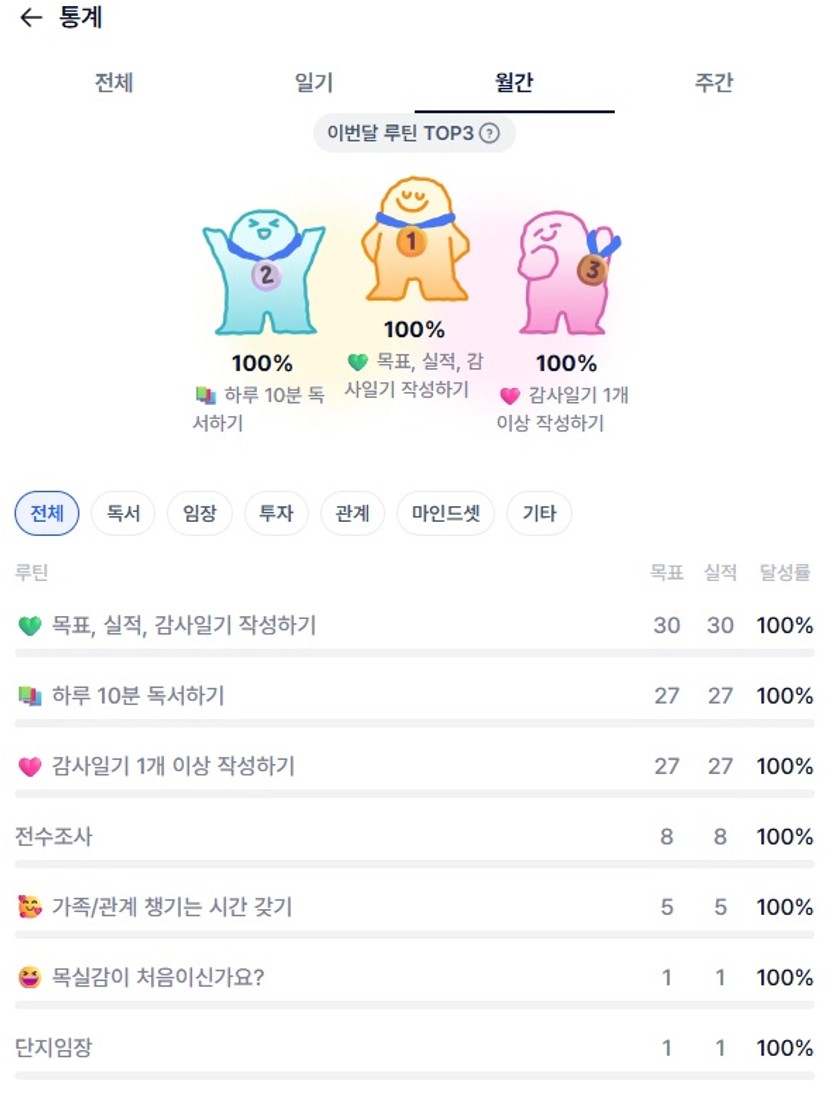
Task: Click emoji icon beside 가족/관계 챙기는 시간 갖기
Action: click(30, 908)
